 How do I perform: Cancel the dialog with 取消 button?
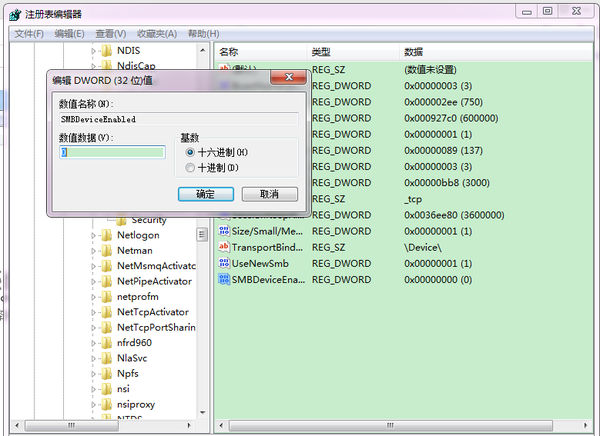[270, 194]
